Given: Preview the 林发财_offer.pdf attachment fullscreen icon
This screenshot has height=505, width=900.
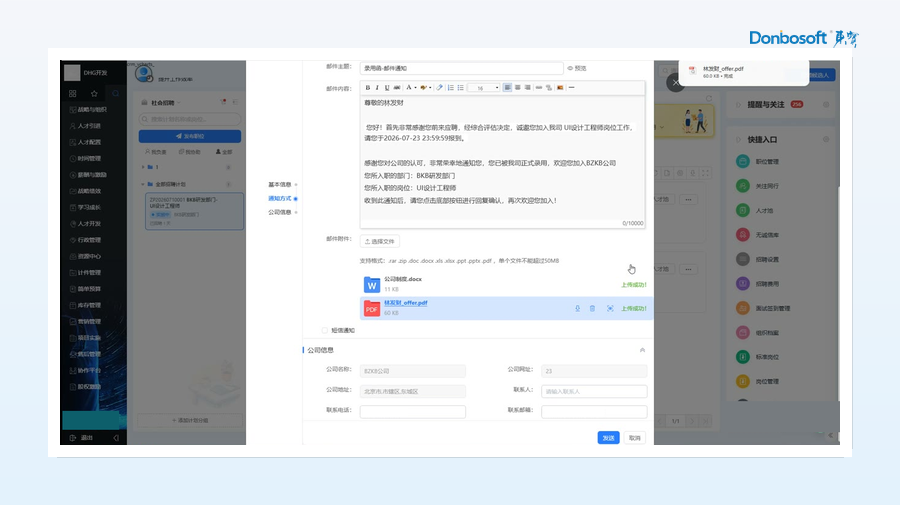Looking at the screenshot, I should click(x=610, y=309).
